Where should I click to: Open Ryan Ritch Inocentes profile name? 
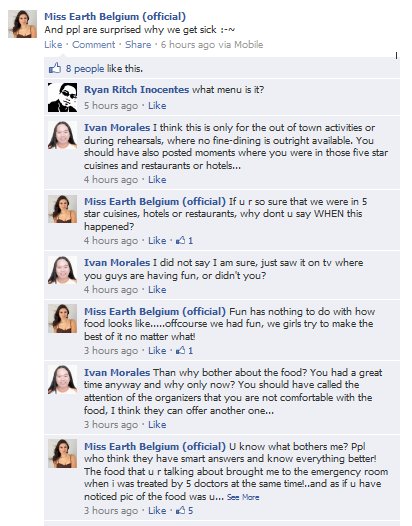pyautogui.click(x=137, y=90)
